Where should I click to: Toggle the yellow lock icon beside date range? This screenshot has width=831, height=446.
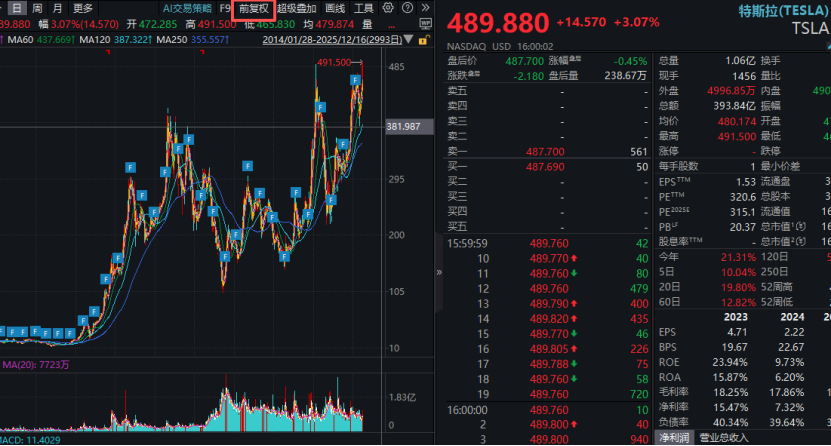423,40
